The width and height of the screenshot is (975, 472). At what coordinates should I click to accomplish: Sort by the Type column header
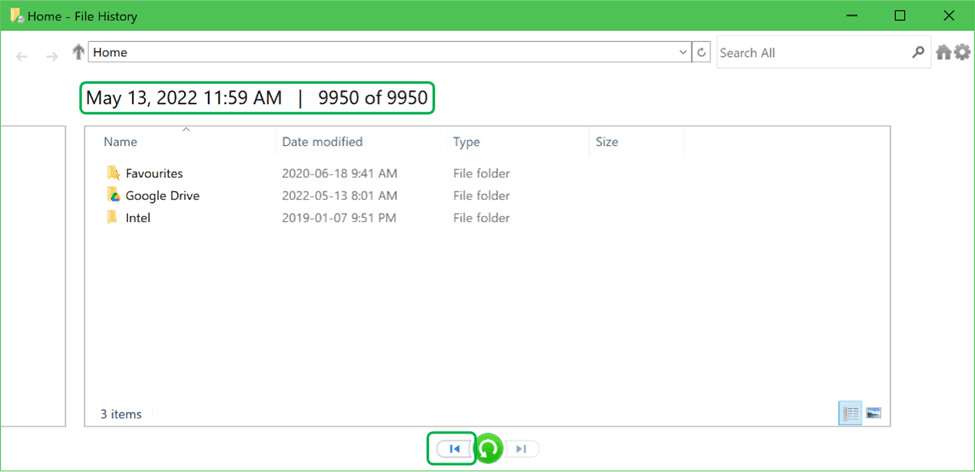[x=466, y=142]
